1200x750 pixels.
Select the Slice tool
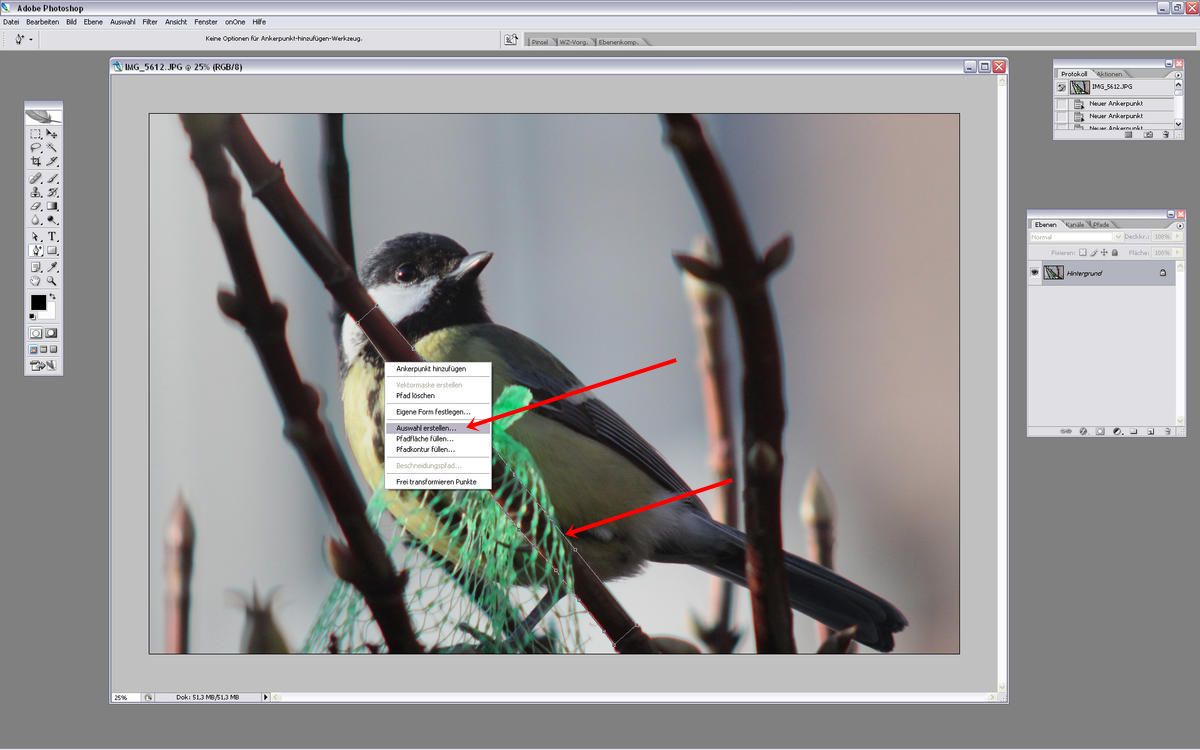tap(53, 160)
